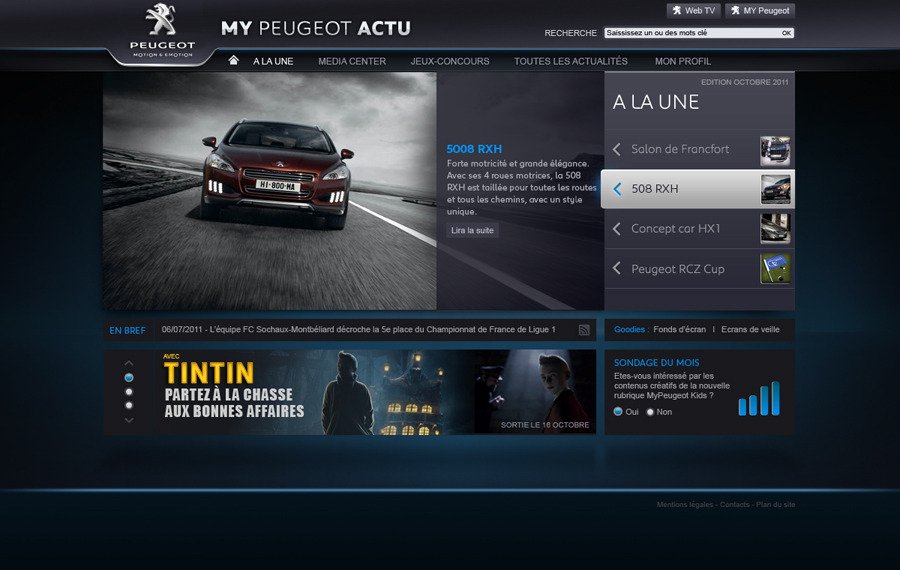Select Concept car HX1 chevron item
900x570 pixels.
tap(617, 229)
